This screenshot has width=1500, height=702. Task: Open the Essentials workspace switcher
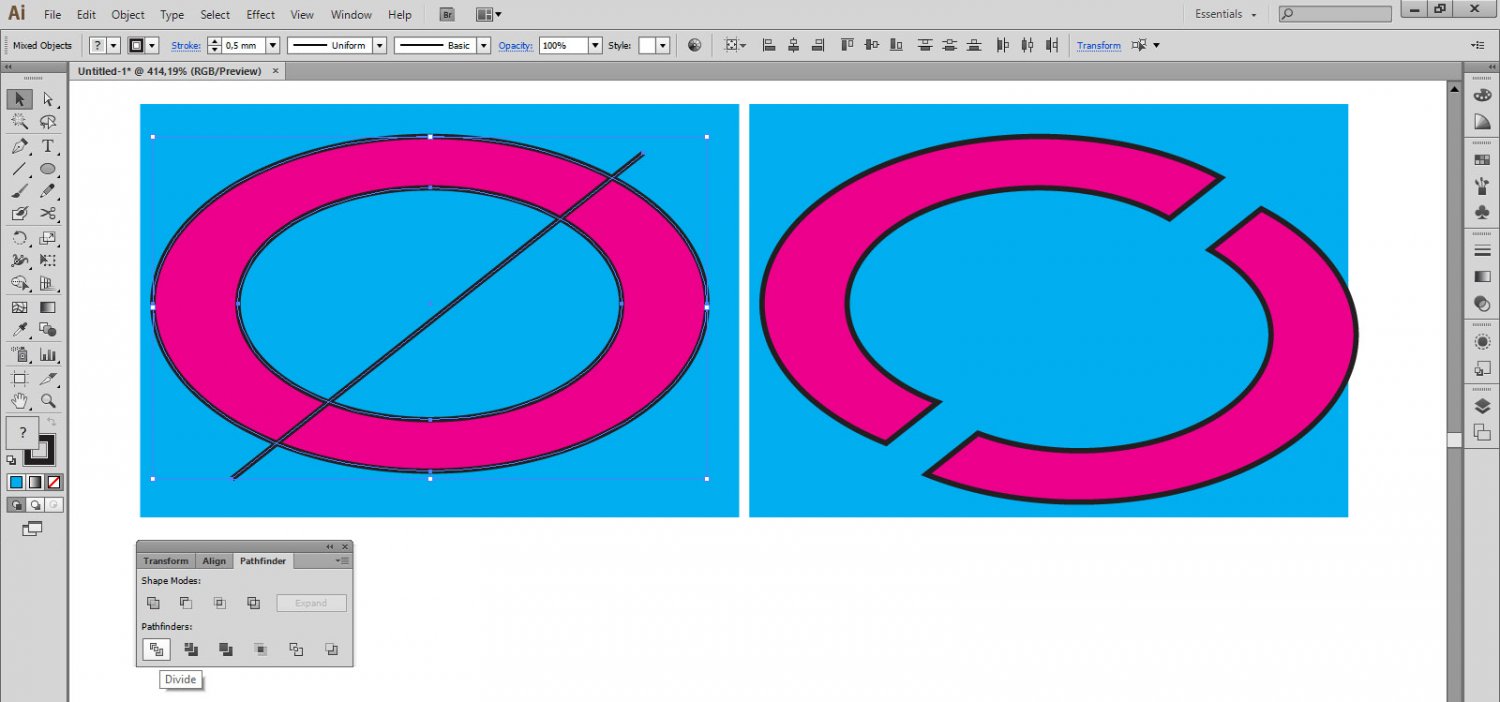tap(1225, 14)
